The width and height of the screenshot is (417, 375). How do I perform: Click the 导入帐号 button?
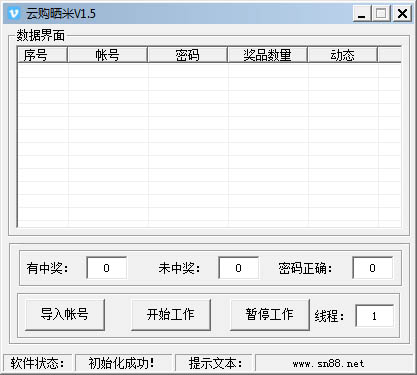point(65,314)
